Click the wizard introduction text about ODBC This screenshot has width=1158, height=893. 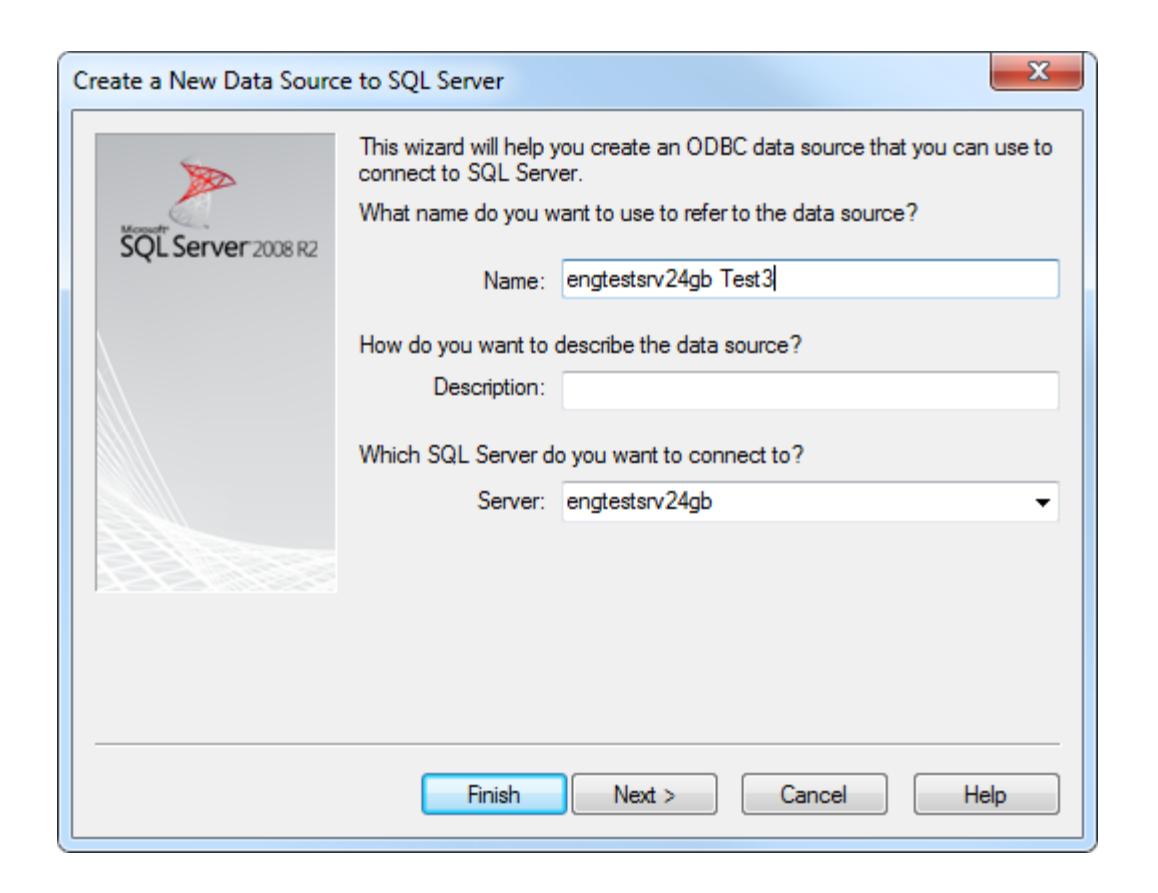(705, 160)
